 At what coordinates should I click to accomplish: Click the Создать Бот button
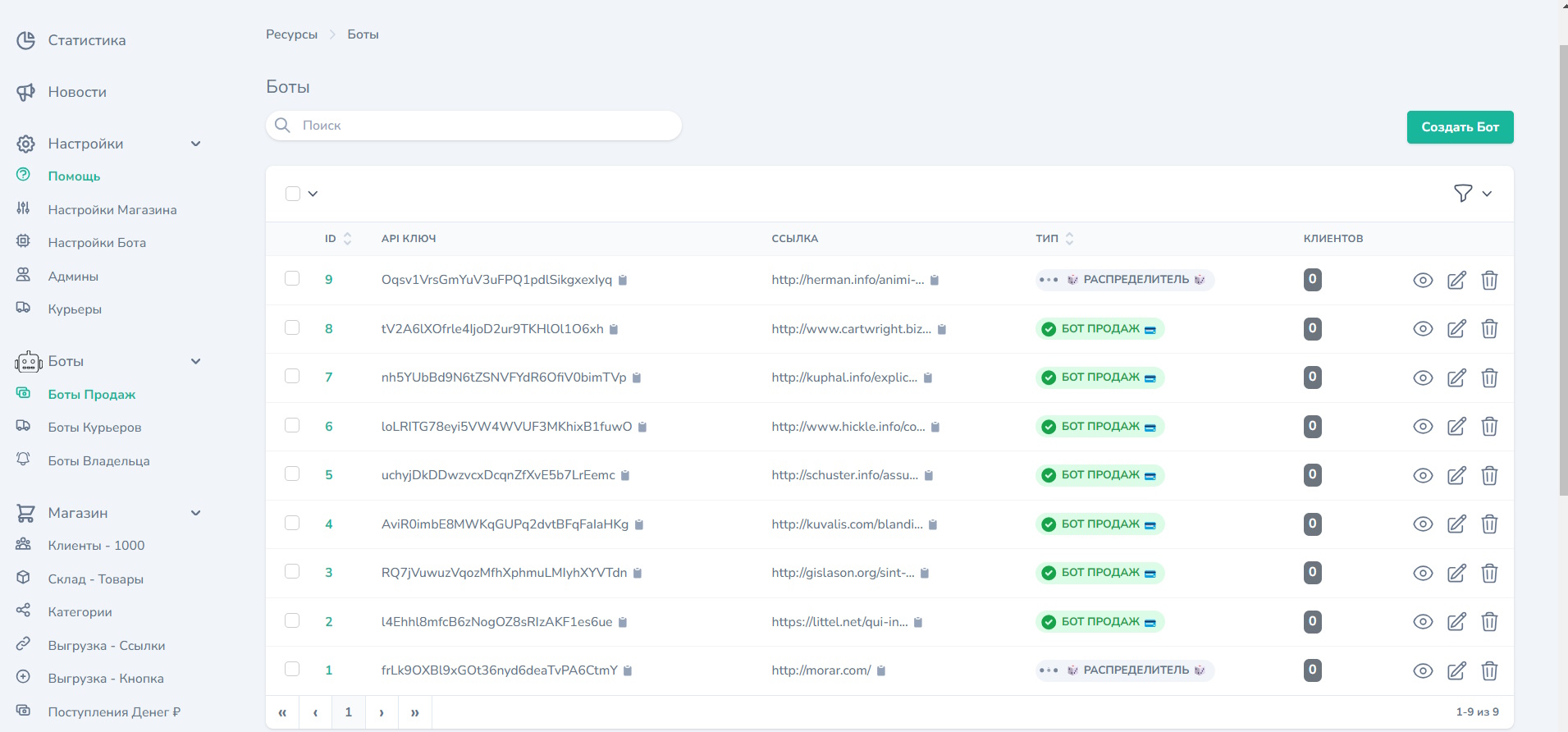click(1460, 127)
